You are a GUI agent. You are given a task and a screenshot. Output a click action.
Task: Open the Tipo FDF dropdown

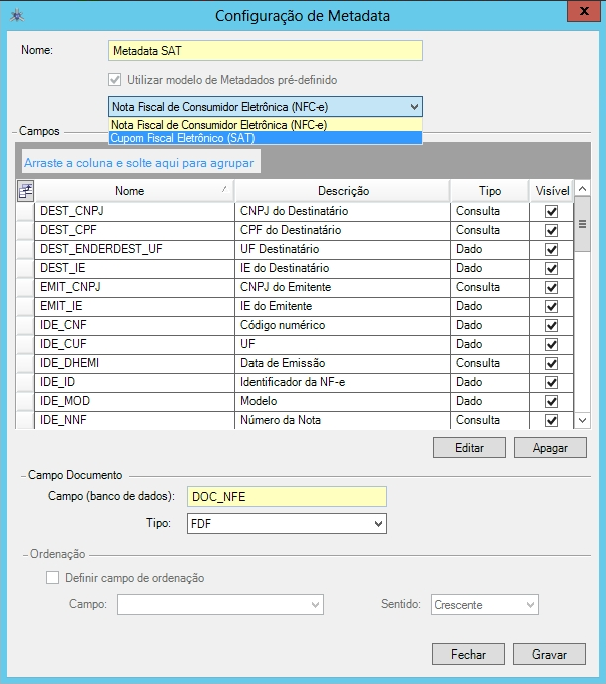378,524
